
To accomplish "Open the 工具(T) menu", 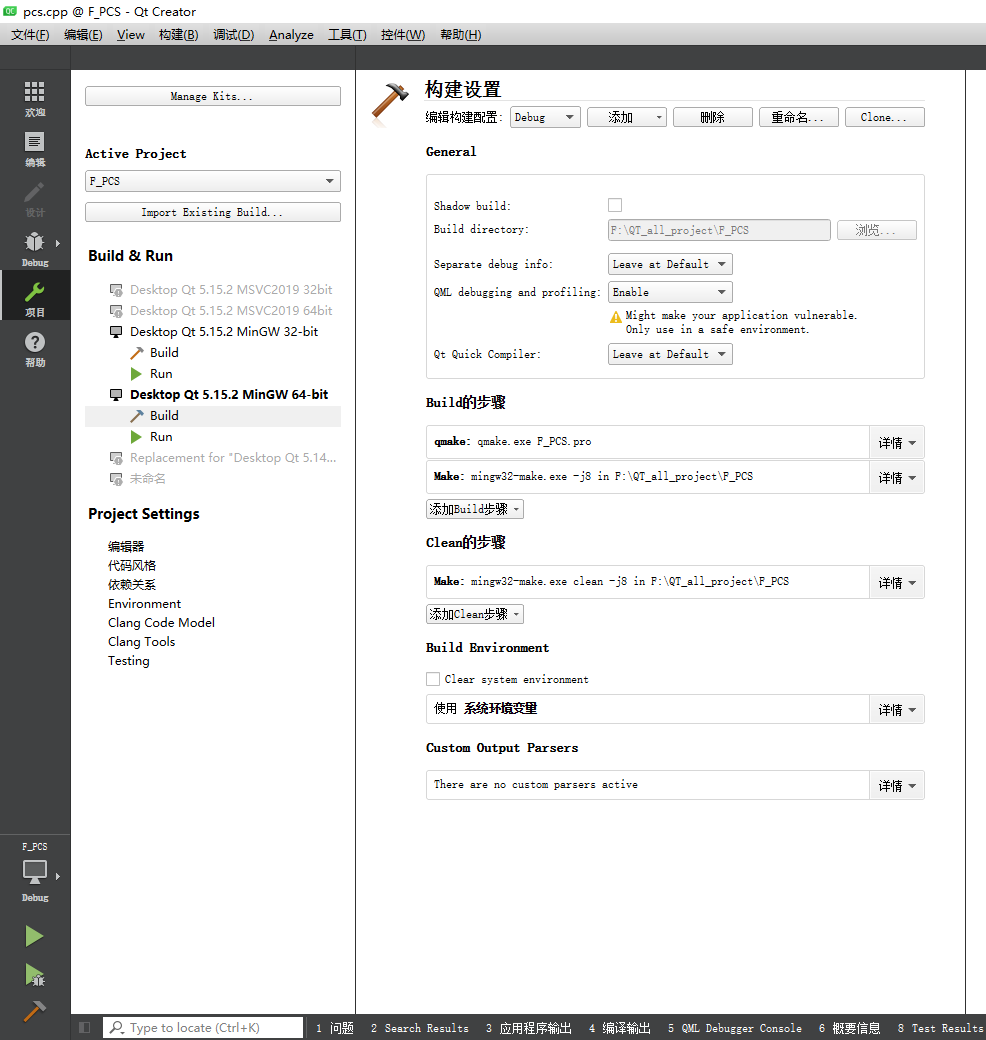I will click(x=347, y=34).
